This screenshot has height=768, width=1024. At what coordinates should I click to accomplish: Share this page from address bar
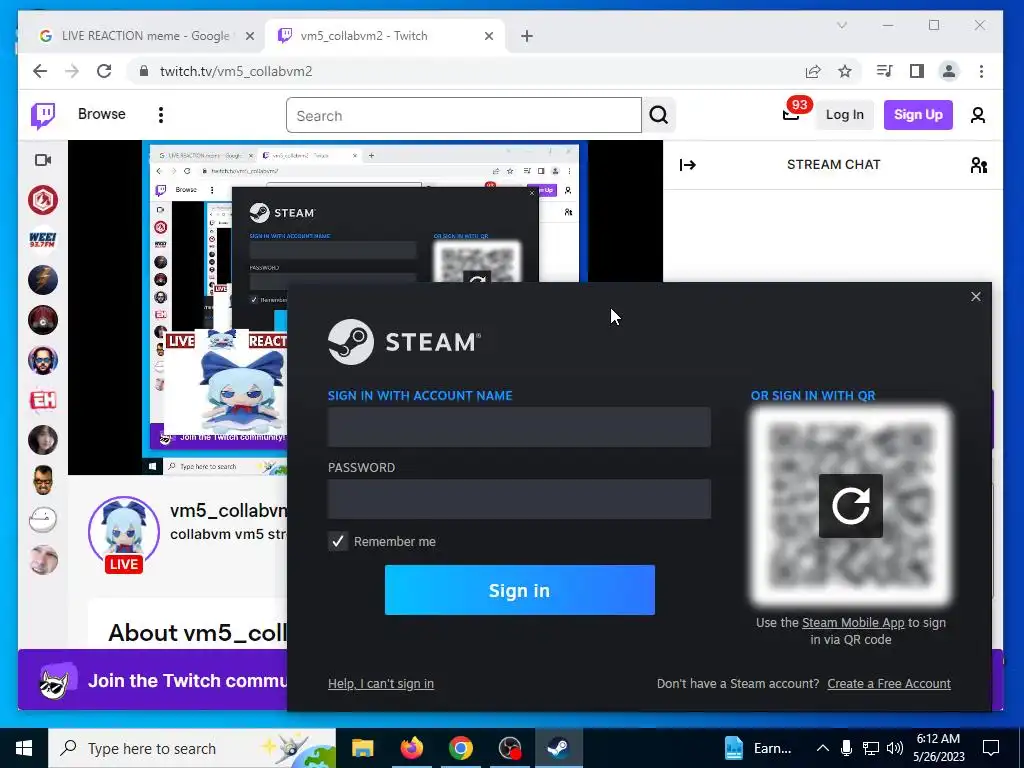(x=813, y=71)
